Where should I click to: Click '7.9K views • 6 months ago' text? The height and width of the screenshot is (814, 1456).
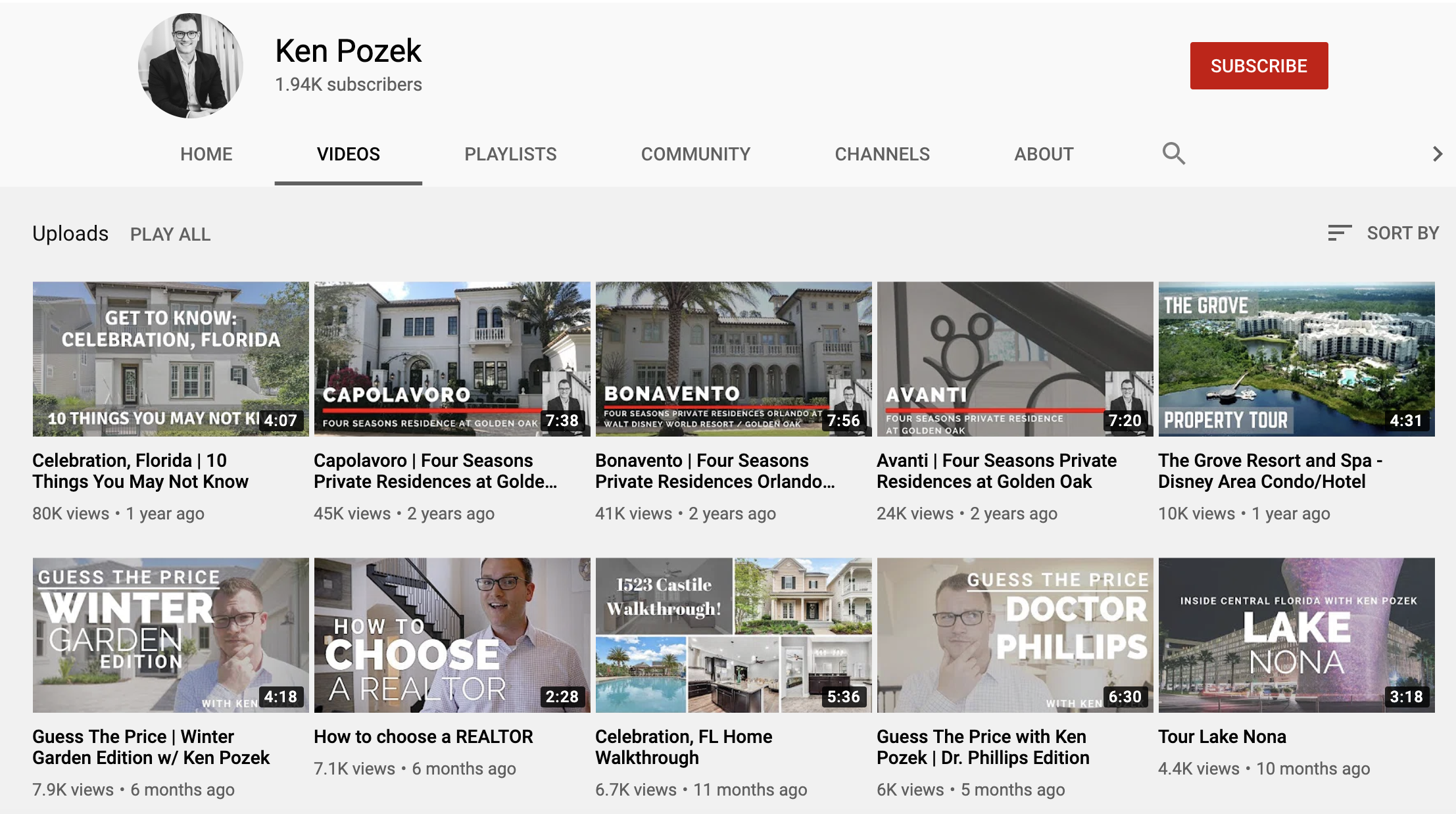tap(133, 790)
